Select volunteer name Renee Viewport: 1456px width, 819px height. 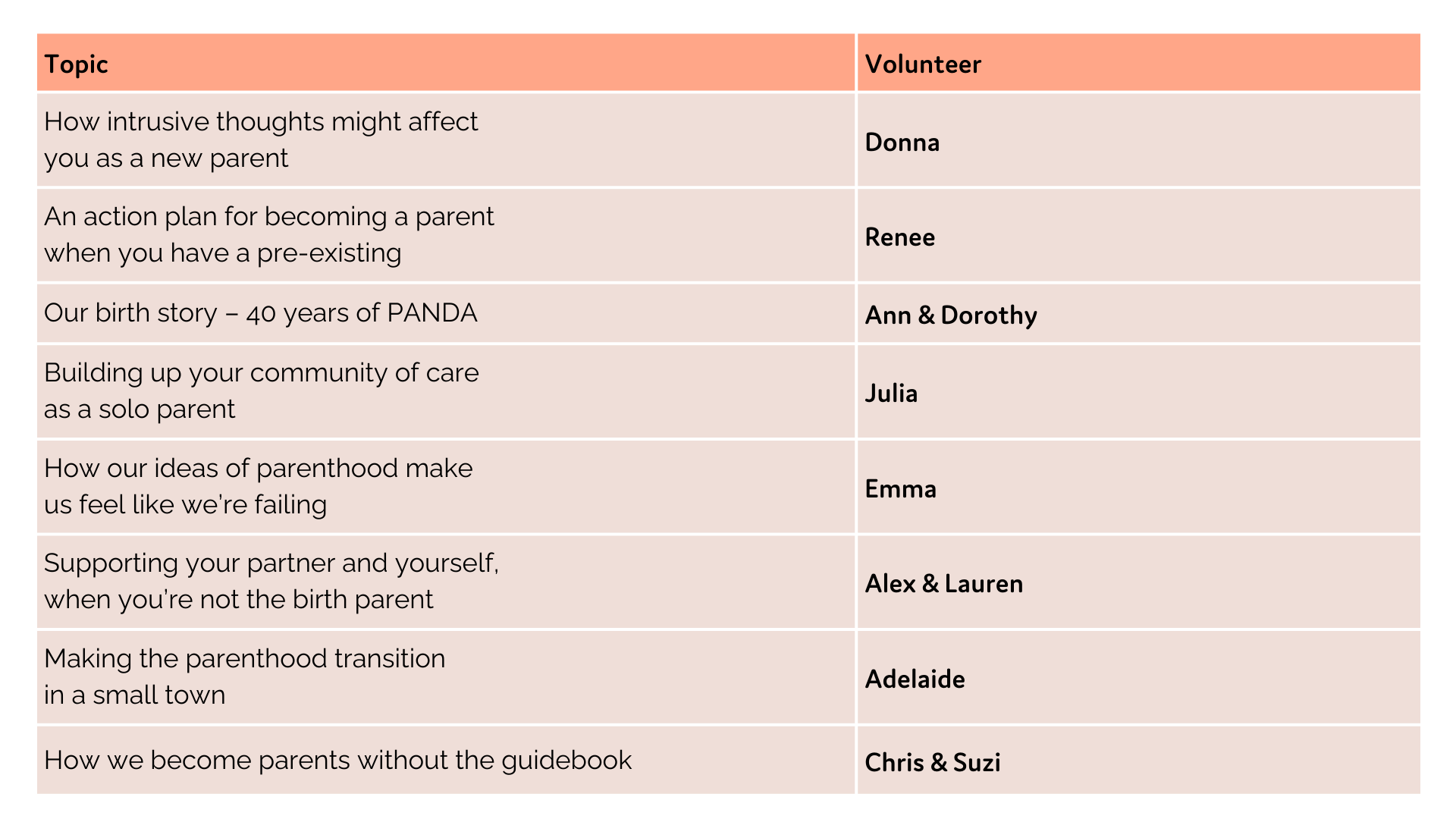point(899,237)
